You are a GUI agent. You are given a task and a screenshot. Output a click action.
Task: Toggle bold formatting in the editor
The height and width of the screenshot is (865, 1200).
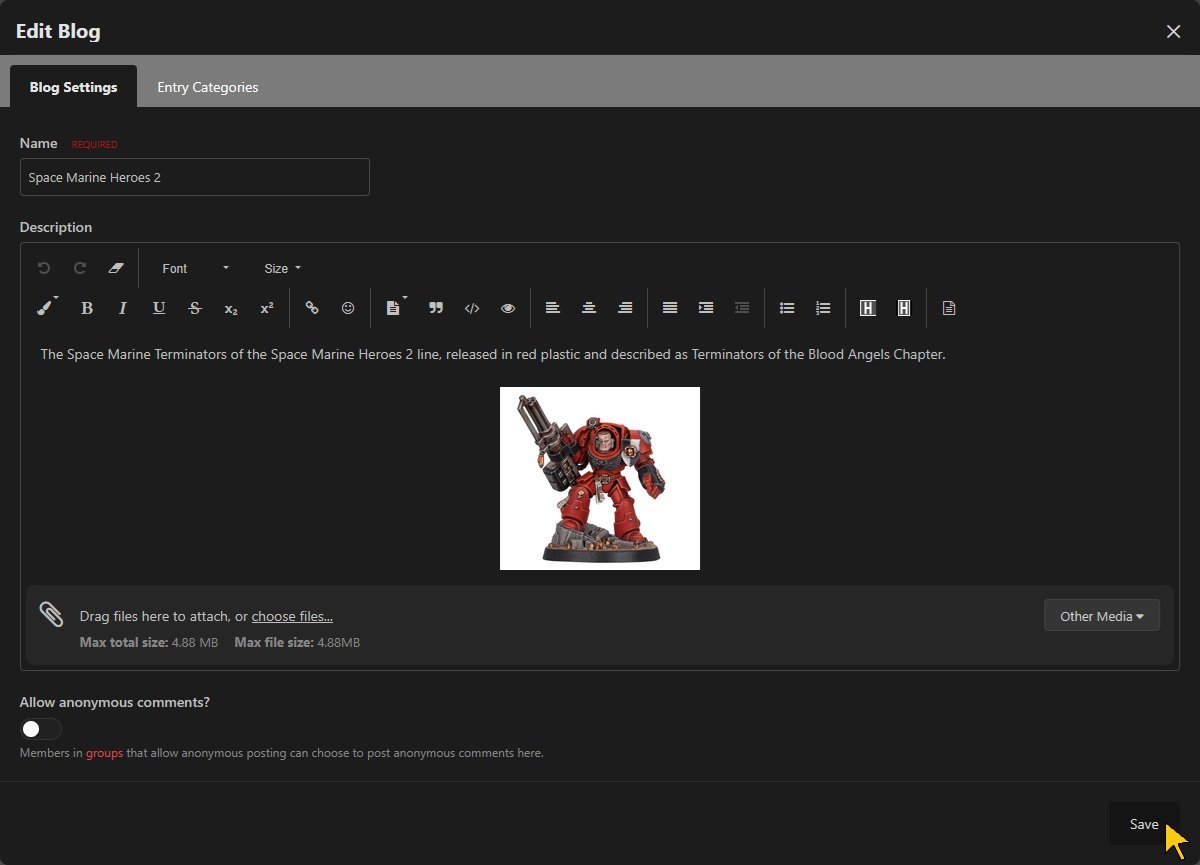87,308
